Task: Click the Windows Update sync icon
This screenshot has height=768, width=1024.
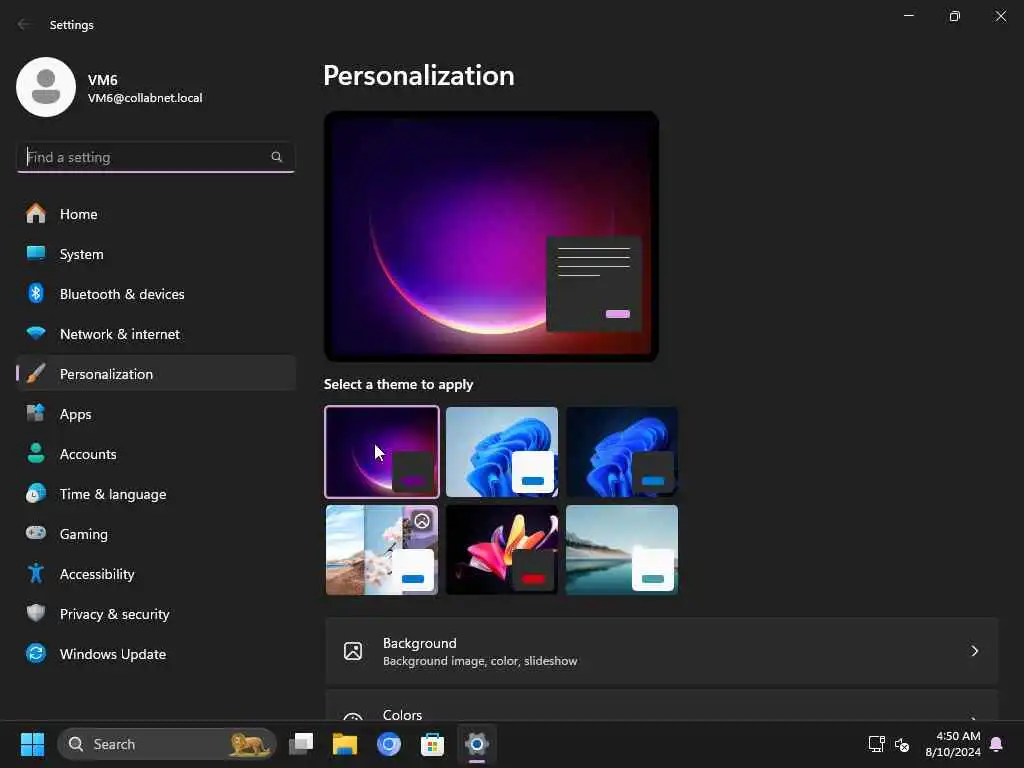Action: (x=36, y=653)
